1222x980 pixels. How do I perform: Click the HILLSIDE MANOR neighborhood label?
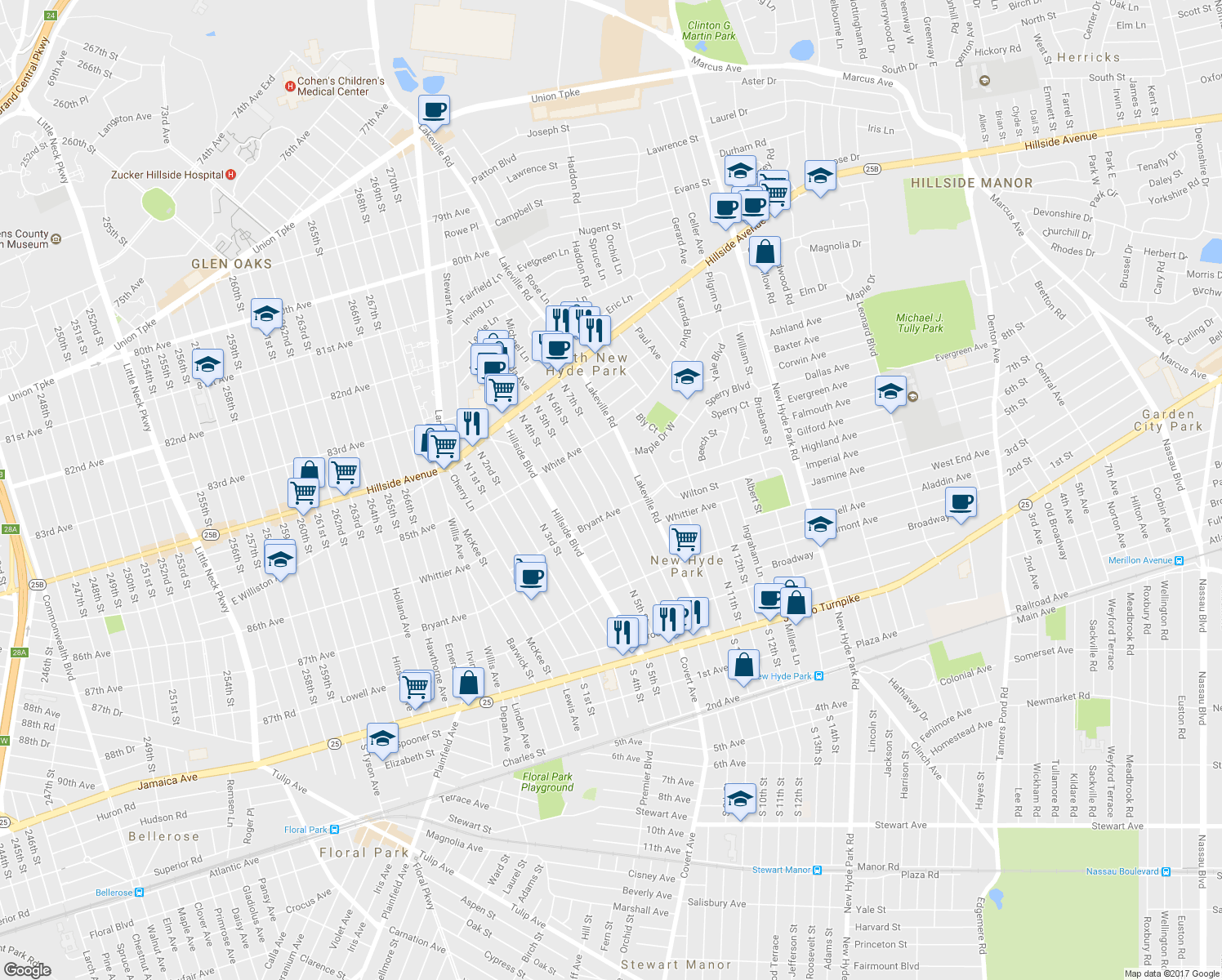point(972,183)
